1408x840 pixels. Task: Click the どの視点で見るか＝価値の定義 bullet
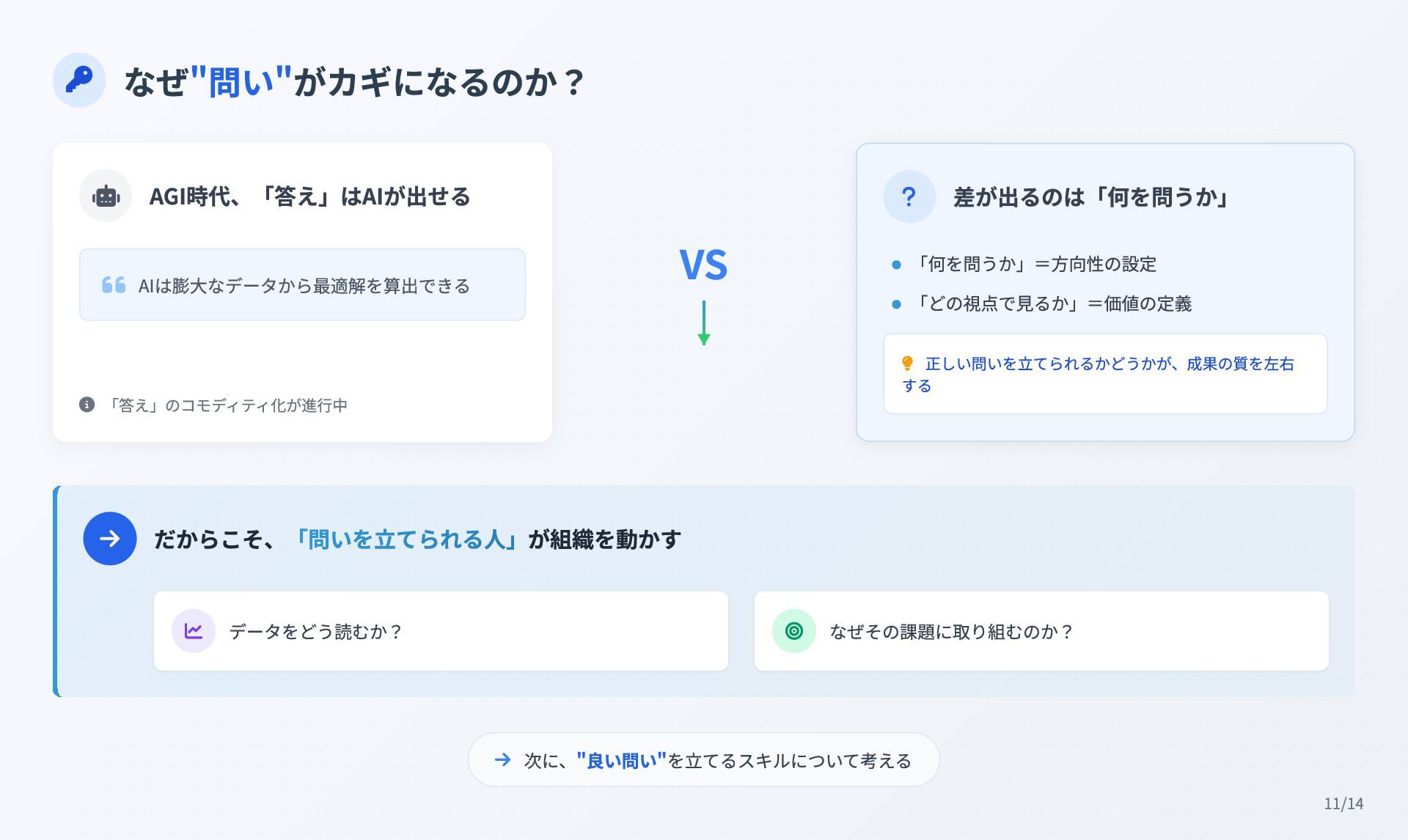tap(1042, 303)
